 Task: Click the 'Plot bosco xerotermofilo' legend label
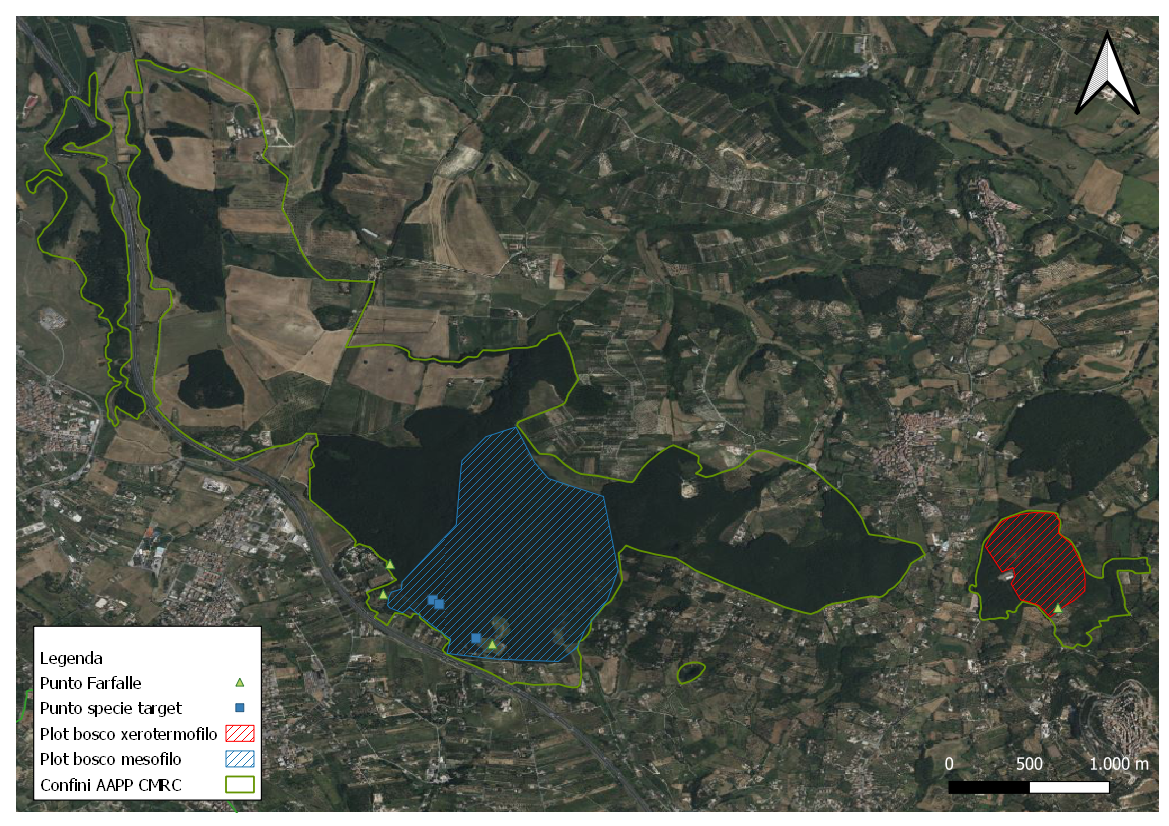(x=128, y=734)
